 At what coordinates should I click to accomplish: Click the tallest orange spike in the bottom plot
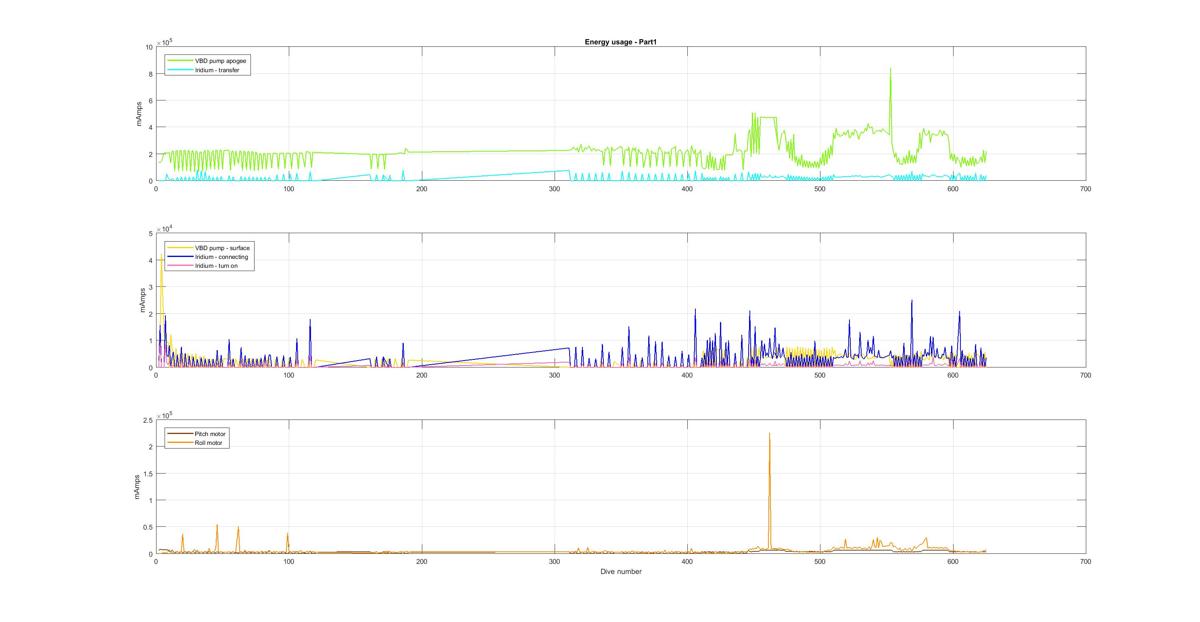click(769, 436)
